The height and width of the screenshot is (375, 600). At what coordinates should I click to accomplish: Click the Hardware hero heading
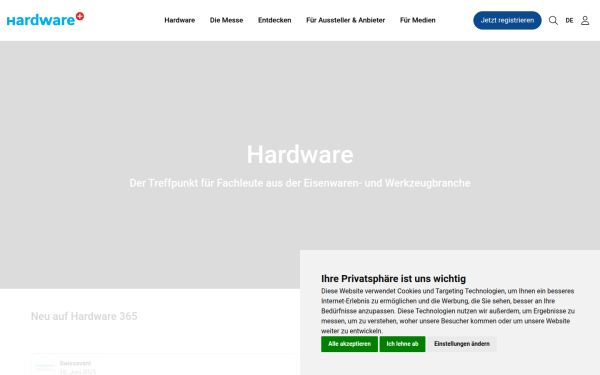coord(300,155)
